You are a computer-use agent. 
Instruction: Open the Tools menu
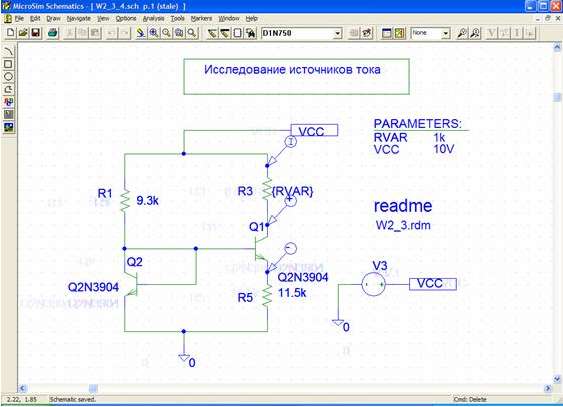[177, 18]
